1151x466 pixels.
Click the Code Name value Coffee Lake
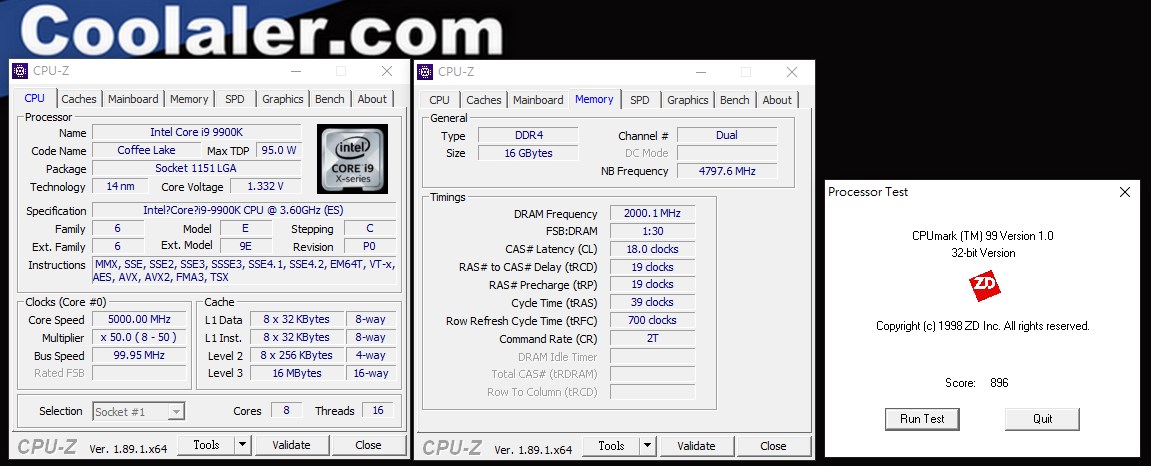(x=146, y=150)
